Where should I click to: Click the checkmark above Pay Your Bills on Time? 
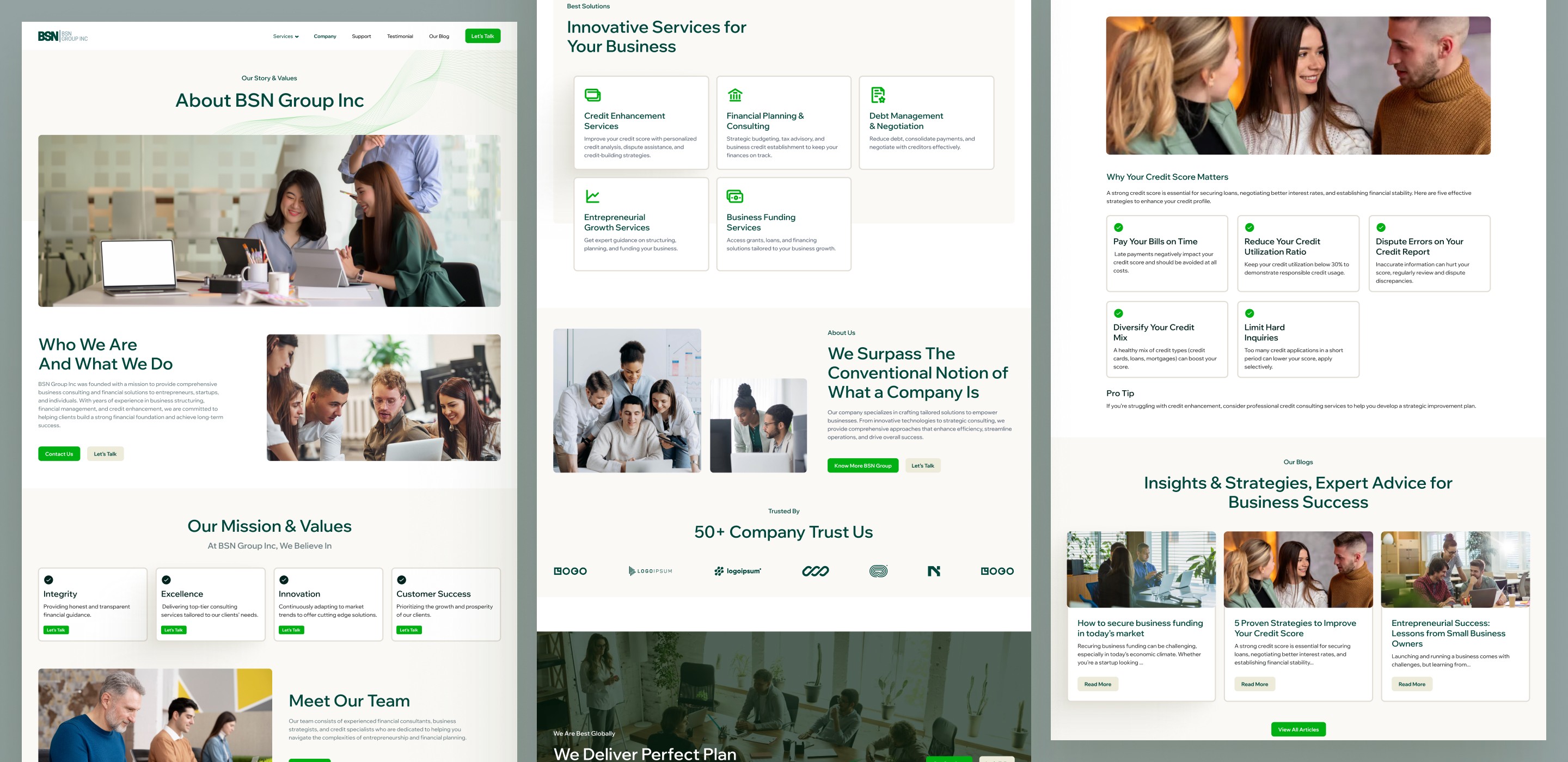[x=1118, y=227]
